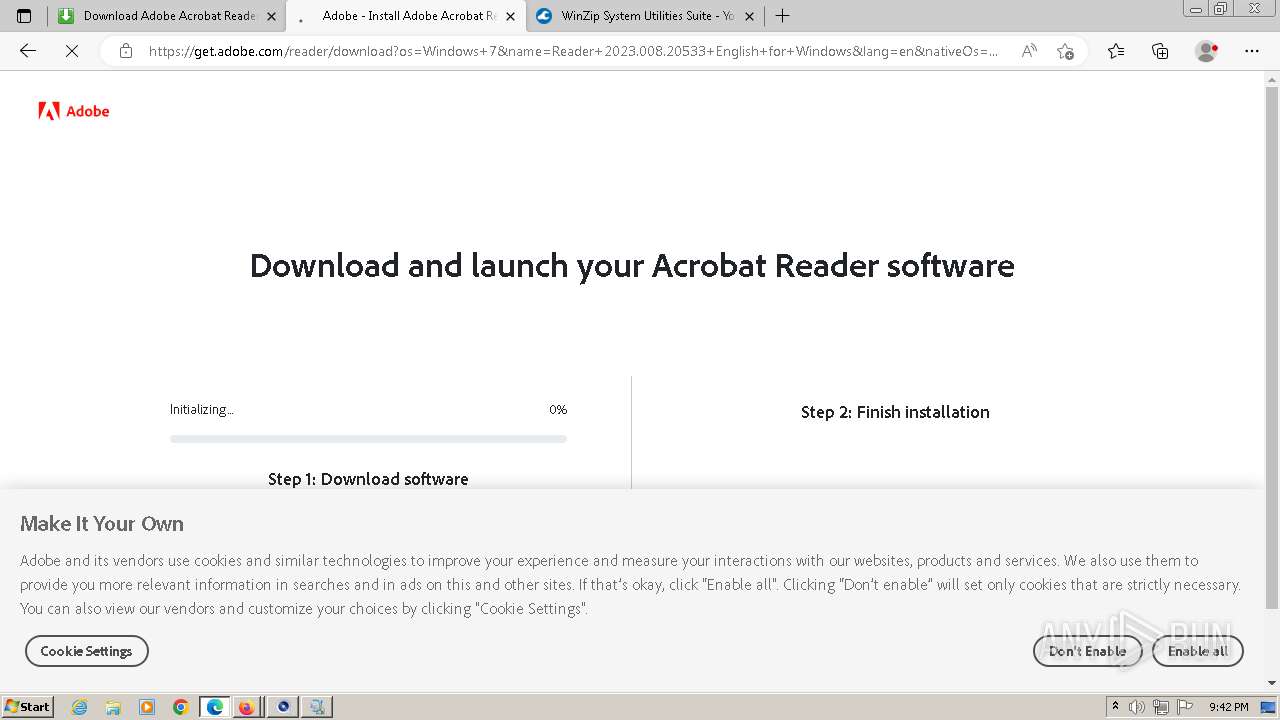The width and height of the screenshot is (1280, 720).
Task: Click the 9:42 PM clock
Action: pos(1228,707)
